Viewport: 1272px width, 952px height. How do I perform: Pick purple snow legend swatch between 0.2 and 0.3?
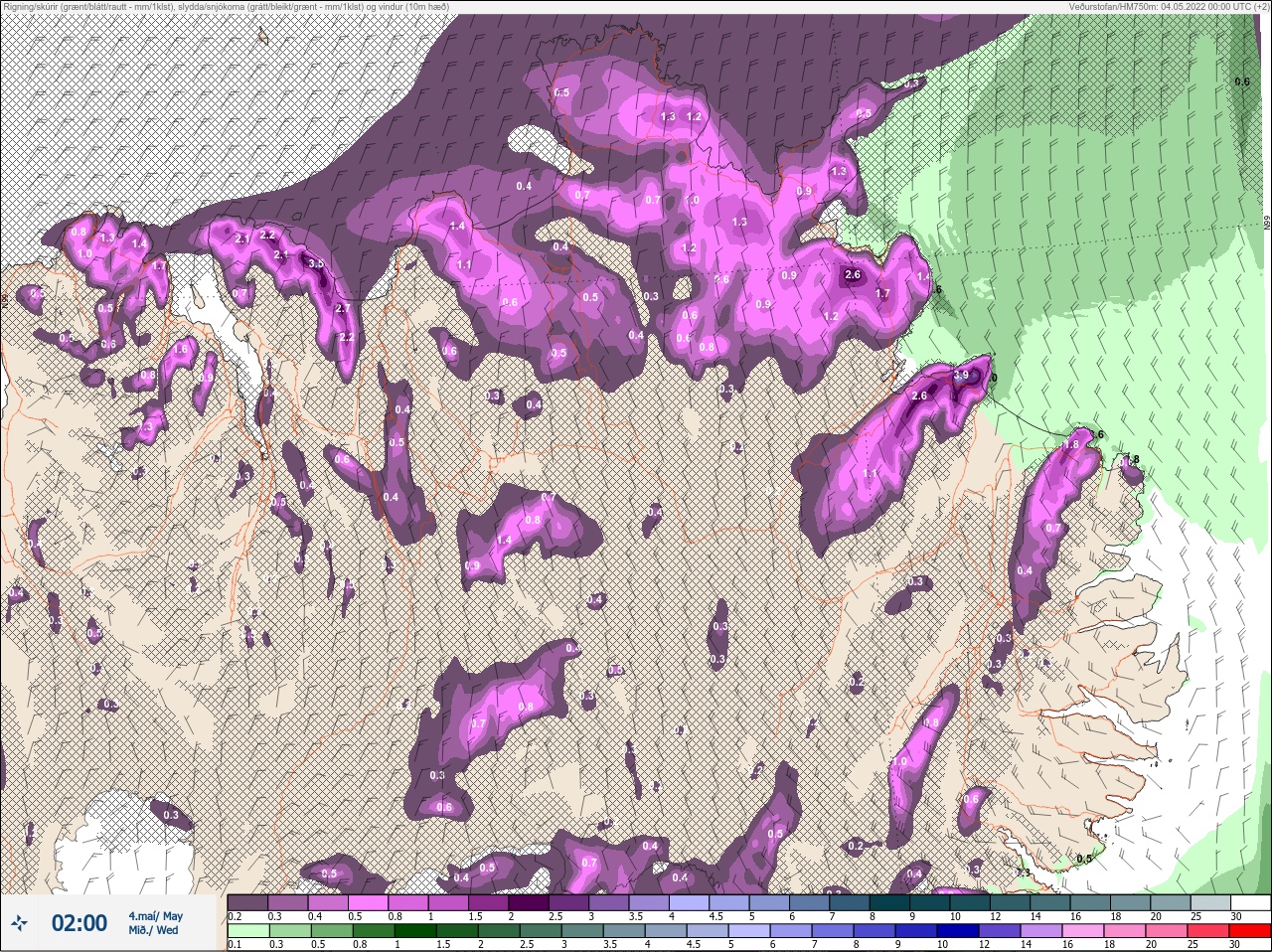pyautogui.click(x=247, y=902)
